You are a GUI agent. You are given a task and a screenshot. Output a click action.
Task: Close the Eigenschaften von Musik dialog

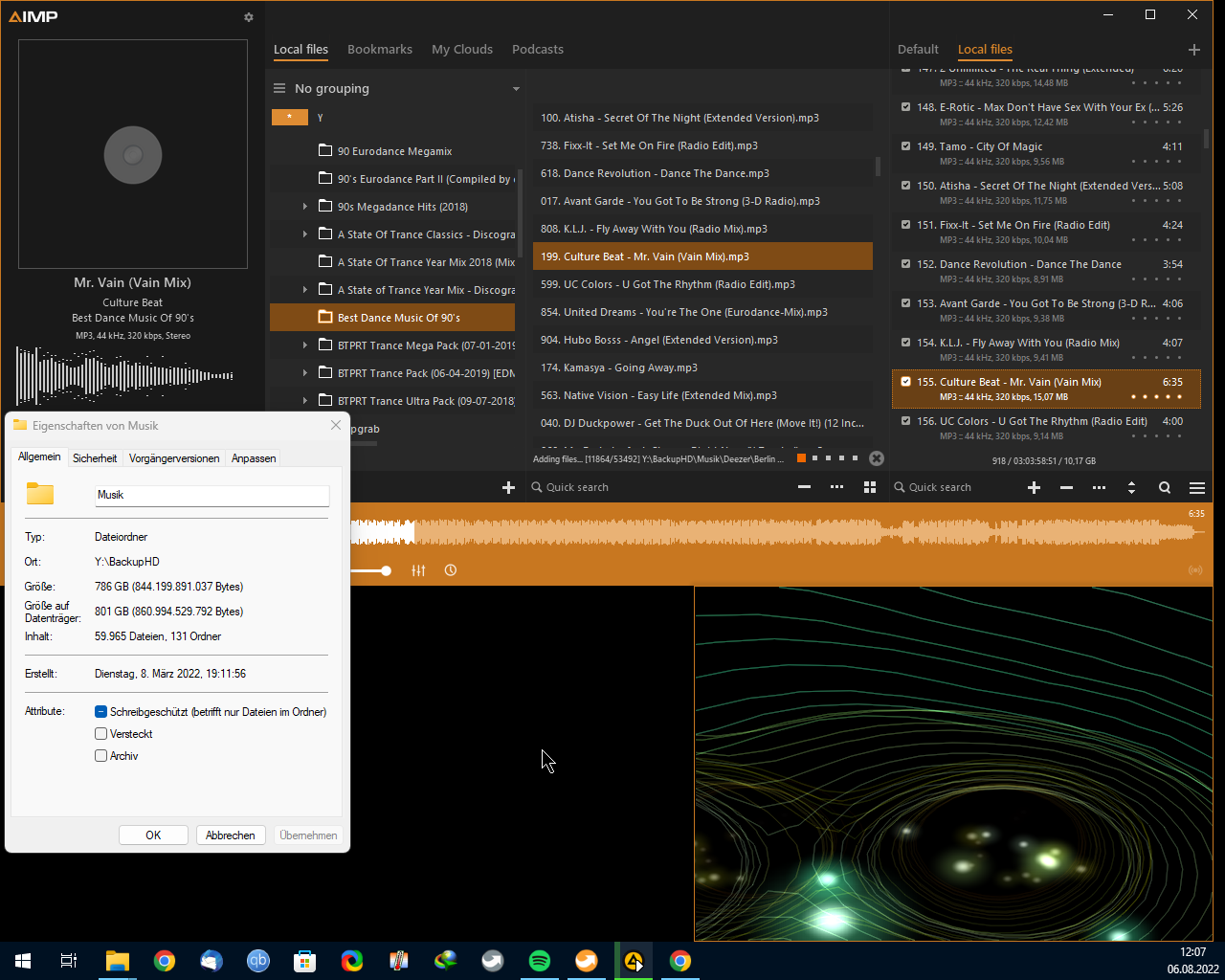(x=336, y=425)
